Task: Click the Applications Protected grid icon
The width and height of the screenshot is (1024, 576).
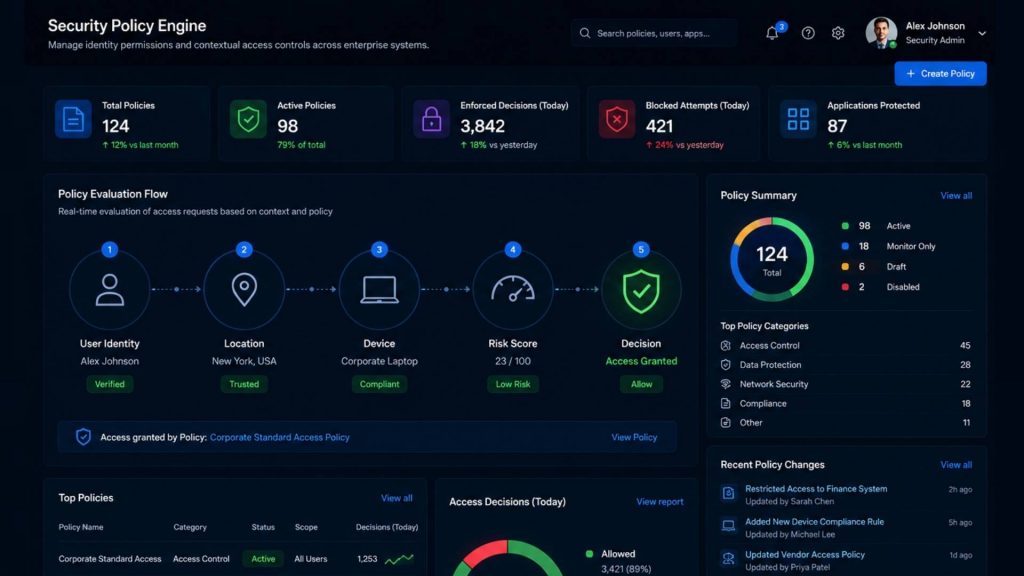Action: 798,119
